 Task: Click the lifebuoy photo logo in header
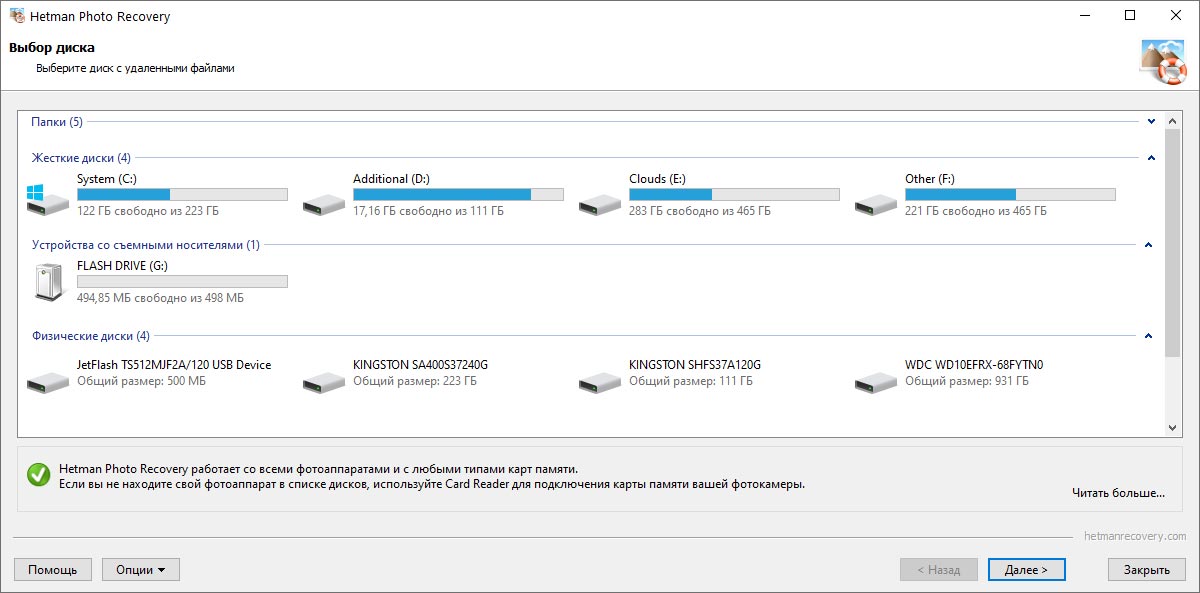coord(1163,62)
